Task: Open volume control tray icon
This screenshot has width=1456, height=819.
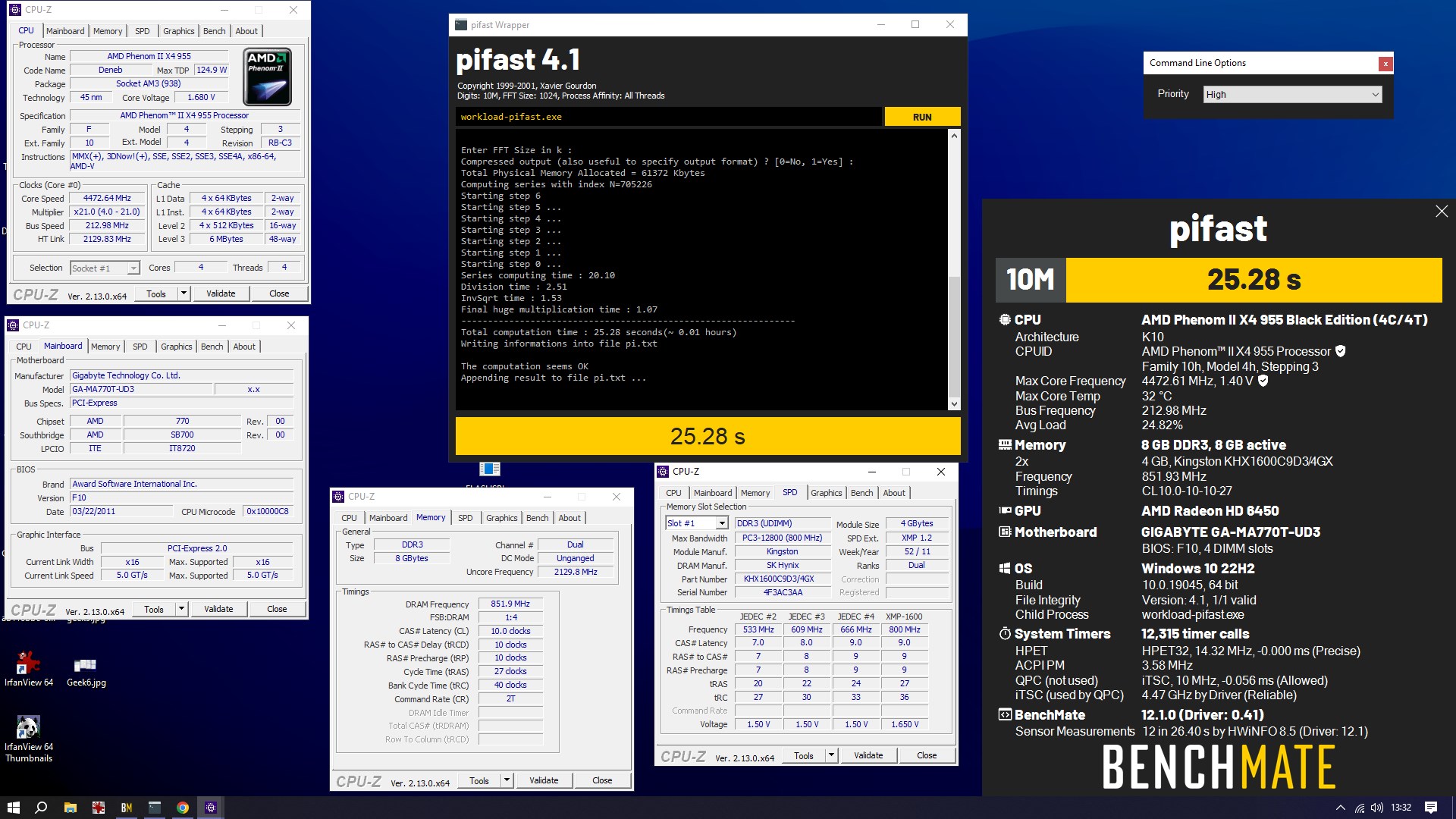Action: 1377,808
